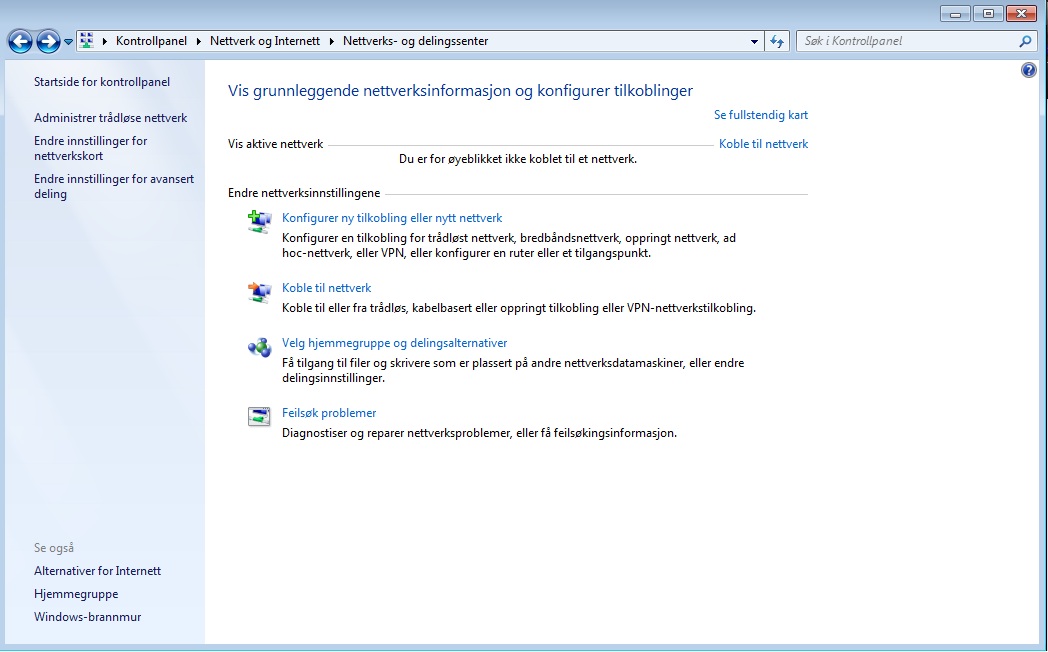Image resolution: width=1048 pixels, height=652 pixels.
Task: Click the Control Panel icon in address bar
Action: click(x=86, y=41)
